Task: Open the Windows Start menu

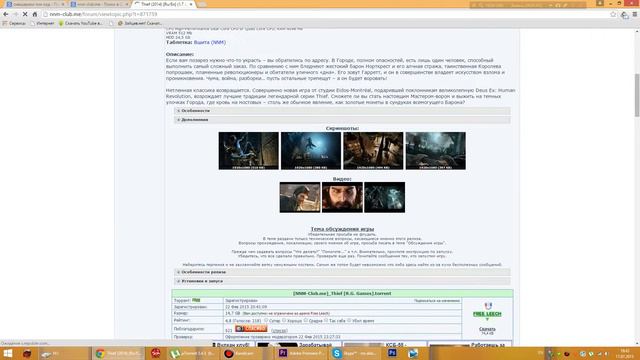Action: 7,353
